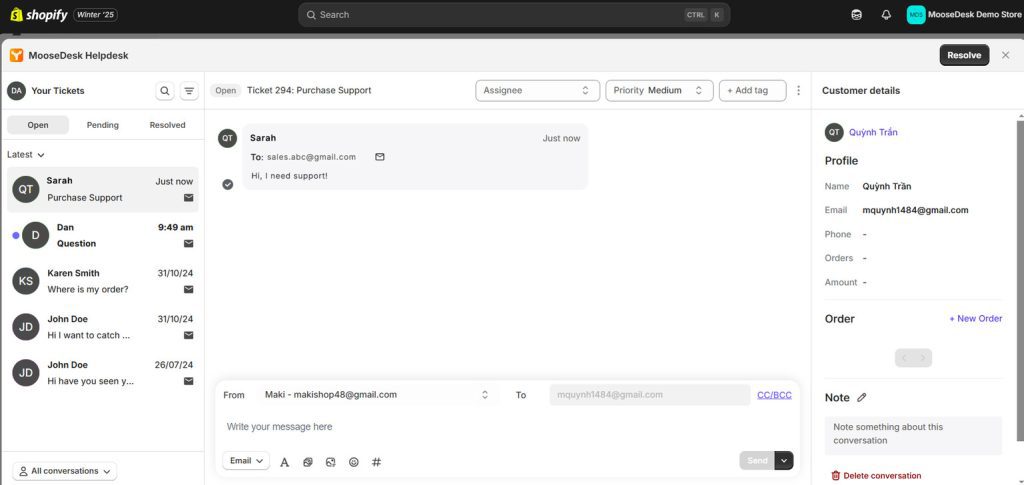Screen dimensions: 1024x485
Task: Expand the Send options arrow
Action: click(784, 460)
